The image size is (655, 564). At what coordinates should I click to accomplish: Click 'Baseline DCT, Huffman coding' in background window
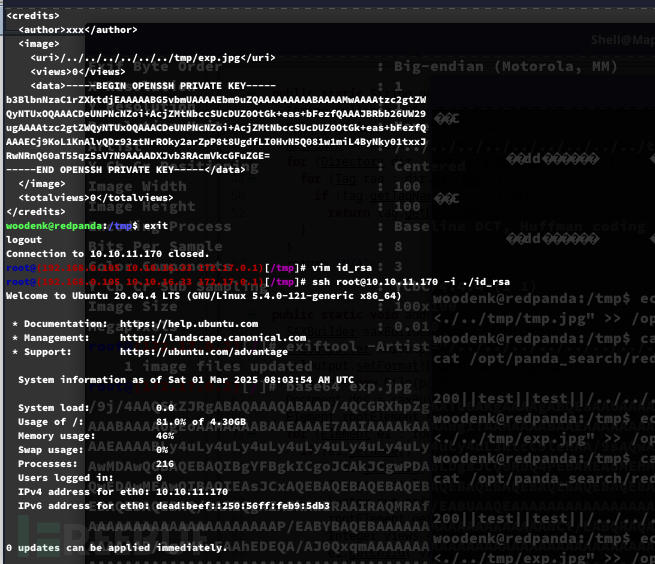pyautogui.click(x=520, y=226)
